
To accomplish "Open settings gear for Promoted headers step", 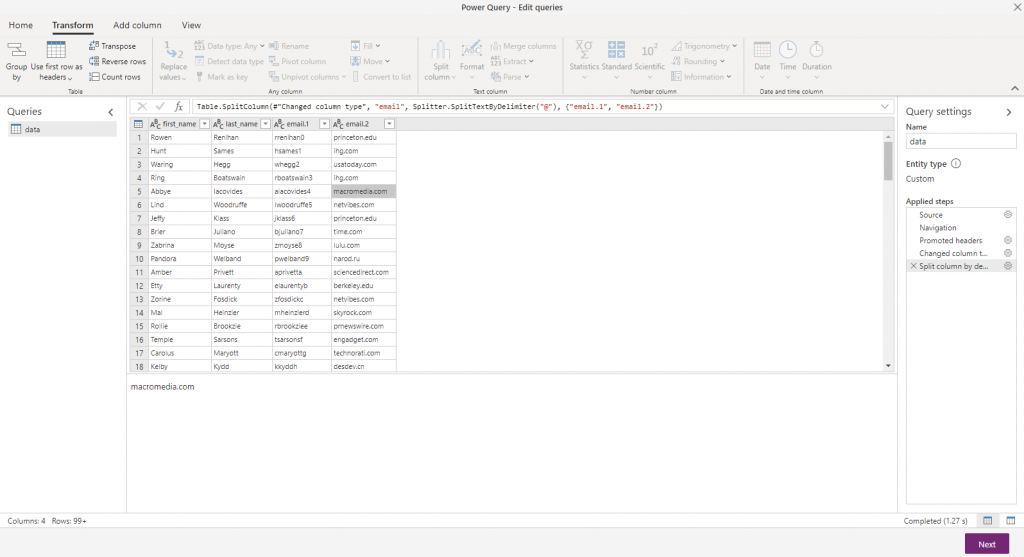I will click(1008, 240).
